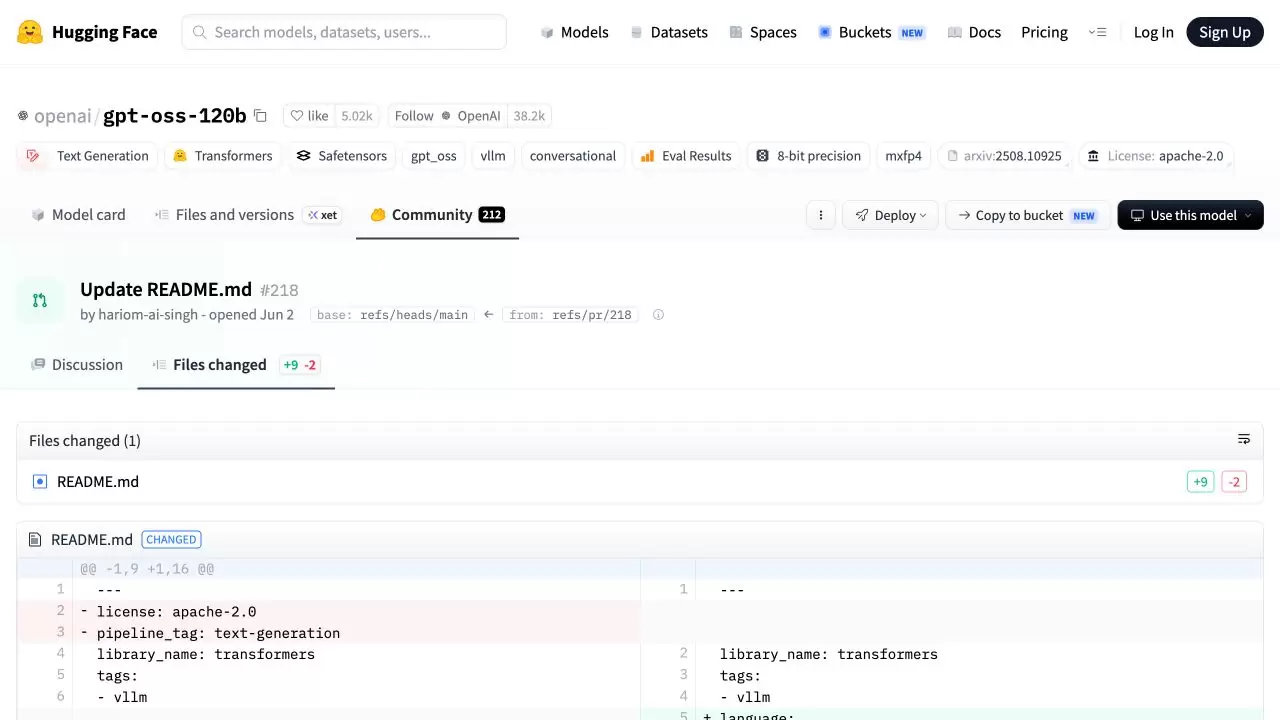Open the more navigation options menu icon
The width and height of the screenshot is (1280, 720).
pyautogui.click(x=1097, y=32)
